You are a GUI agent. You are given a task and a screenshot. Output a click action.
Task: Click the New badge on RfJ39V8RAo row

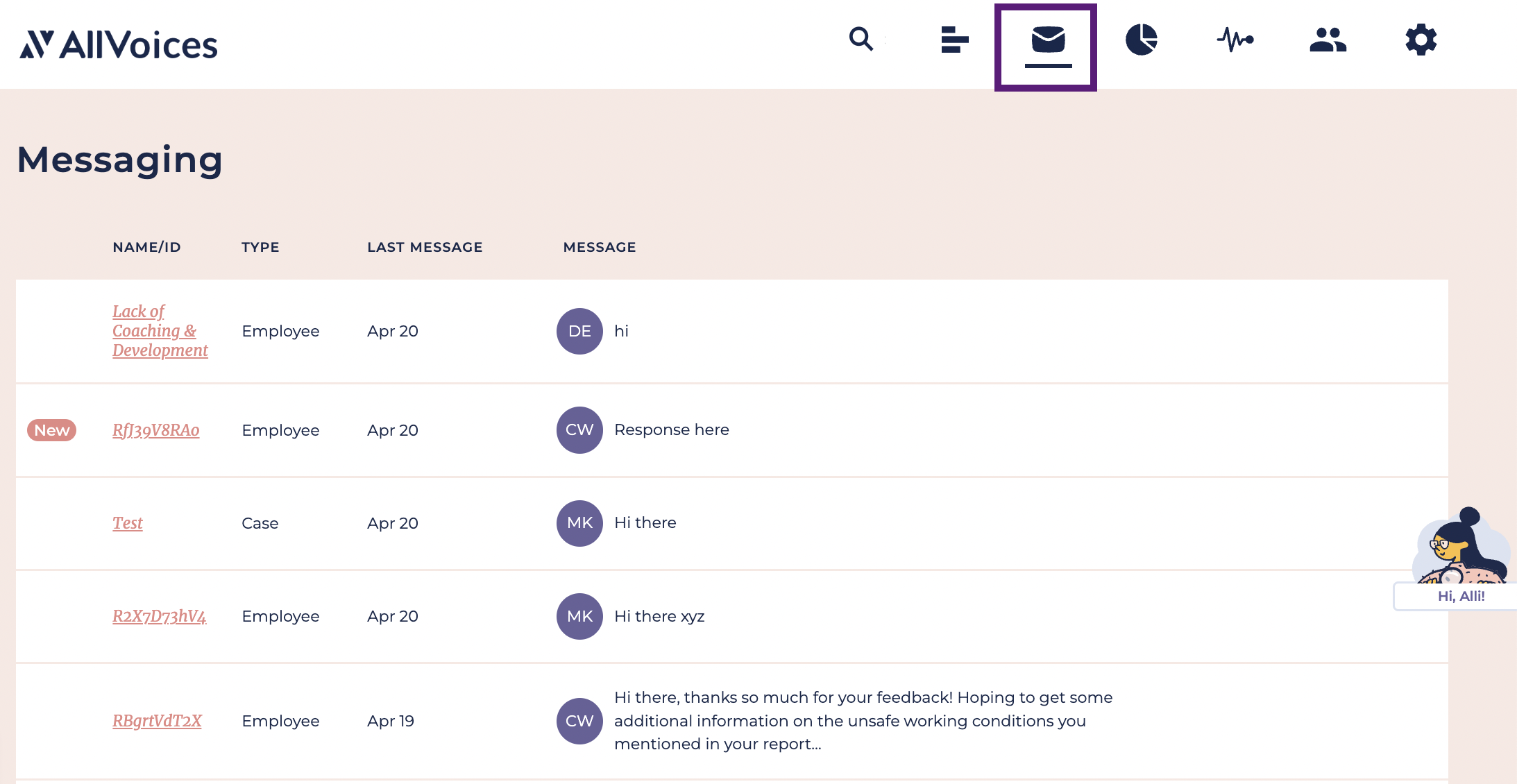pyautogui.click(x=52, y=430)
